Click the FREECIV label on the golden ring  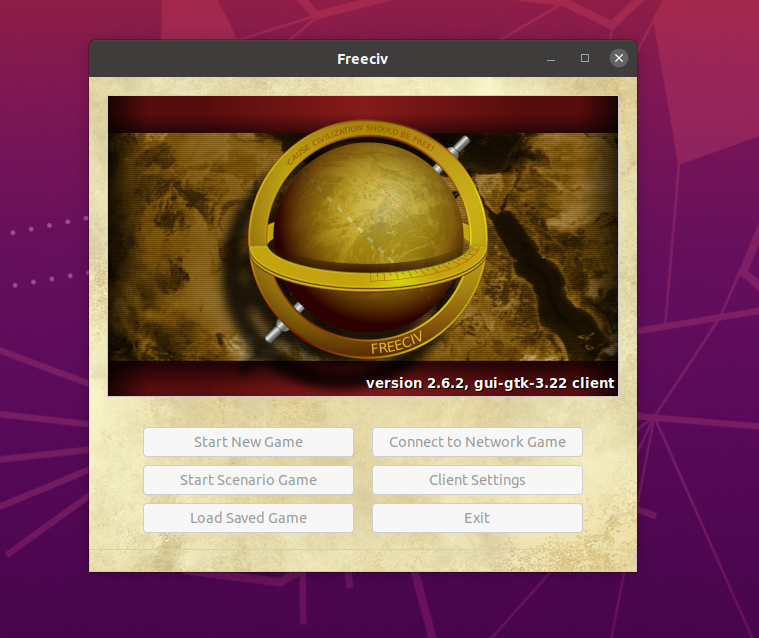pyautogui.click(x=399, y=345)
